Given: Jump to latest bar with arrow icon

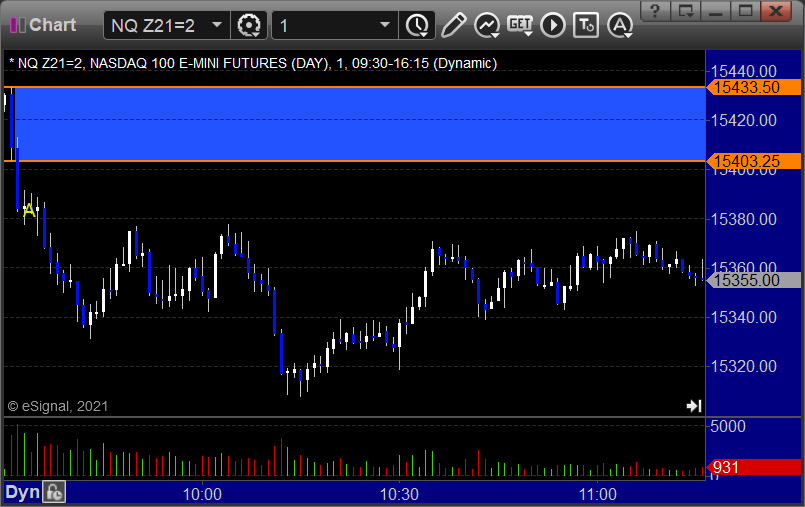Looking at the screenshot, I should 694,406.
